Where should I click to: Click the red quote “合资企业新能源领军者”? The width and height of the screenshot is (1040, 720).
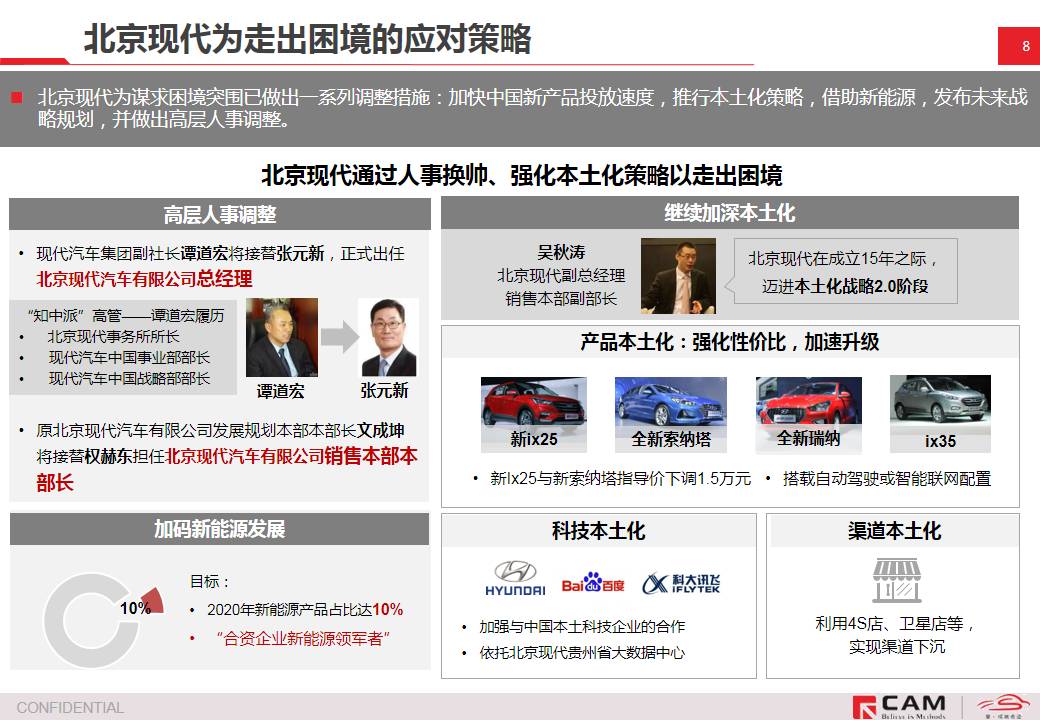(x=303, y=638)
